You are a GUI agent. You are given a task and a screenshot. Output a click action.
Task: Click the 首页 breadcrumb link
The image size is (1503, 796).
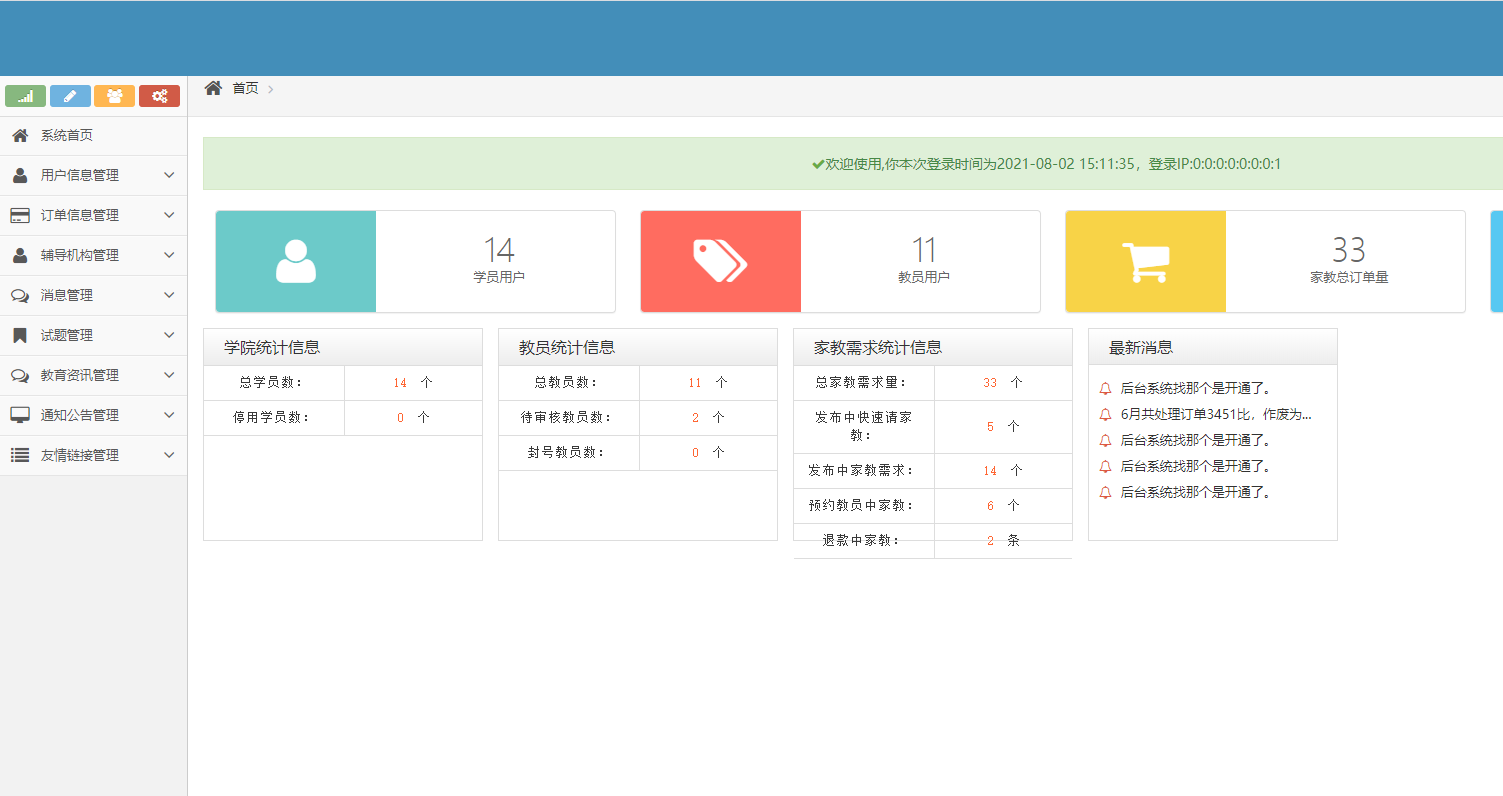[245, 88]
